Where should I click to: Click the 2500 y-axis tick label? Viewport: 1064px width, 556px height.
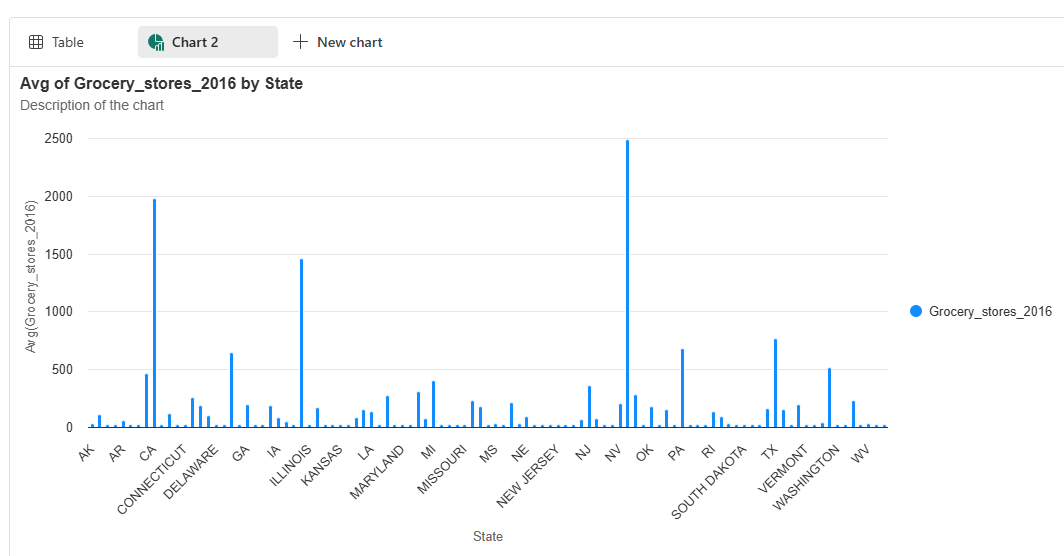58,139
